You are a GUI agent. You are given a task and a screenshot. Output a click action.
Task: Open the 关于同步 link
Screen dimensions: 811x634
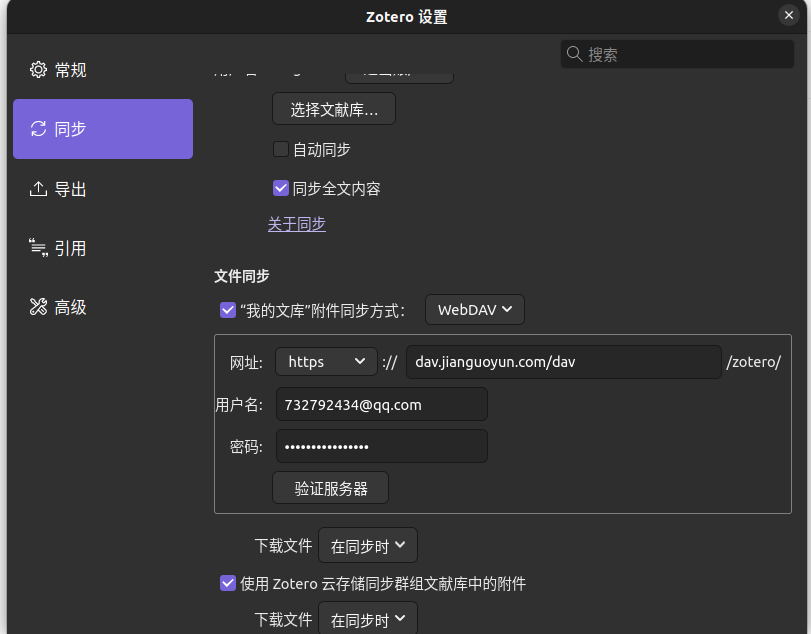click(296, 224)
